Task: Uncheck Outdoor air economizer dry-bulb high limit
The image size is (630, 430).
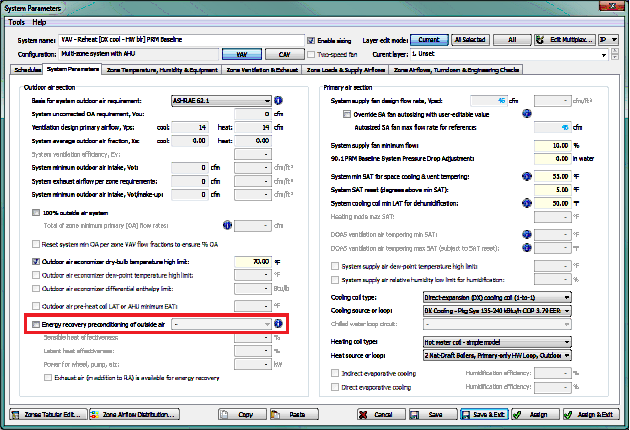Action: [37, 261]
